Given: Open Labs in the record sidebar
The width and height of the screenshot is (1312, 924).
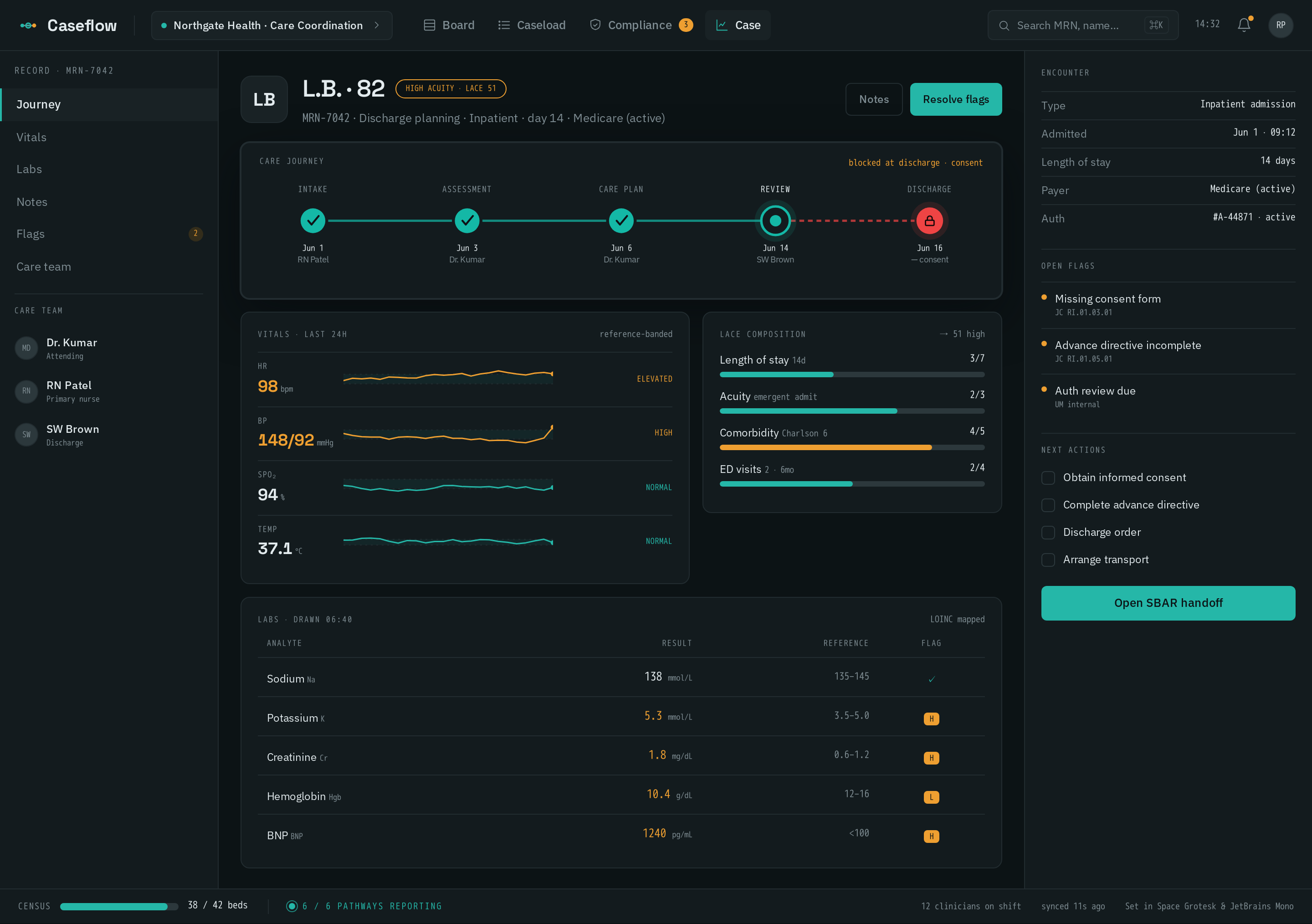Looking at the screenshot, I should (x=109, y=169).
